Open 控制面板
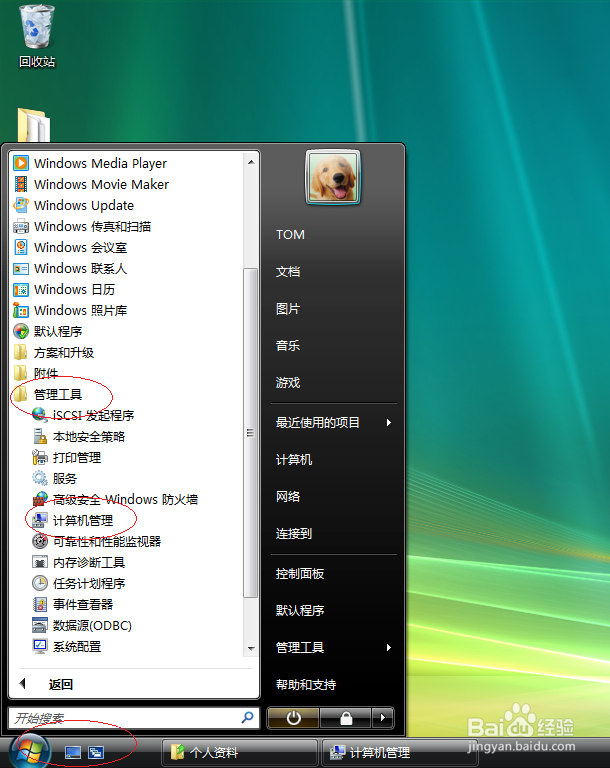The height and width of the screenshot is (768, 610). [300, 574]
